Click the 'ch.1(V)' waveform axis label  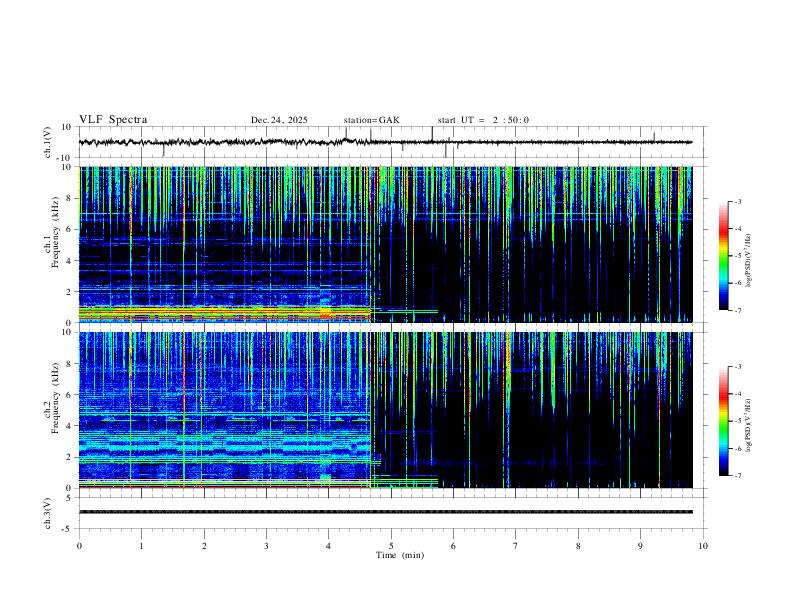[x=48, y=142]
